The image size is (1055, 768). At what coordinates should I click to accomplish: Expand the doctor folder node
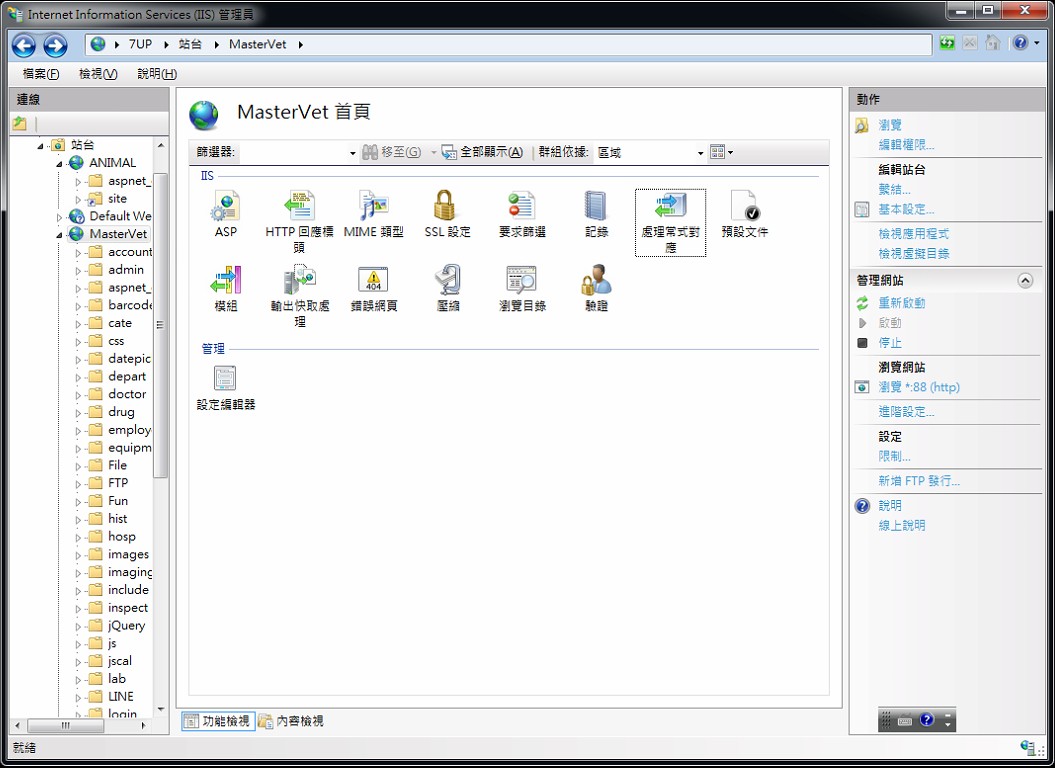click(x=78, y=395)
